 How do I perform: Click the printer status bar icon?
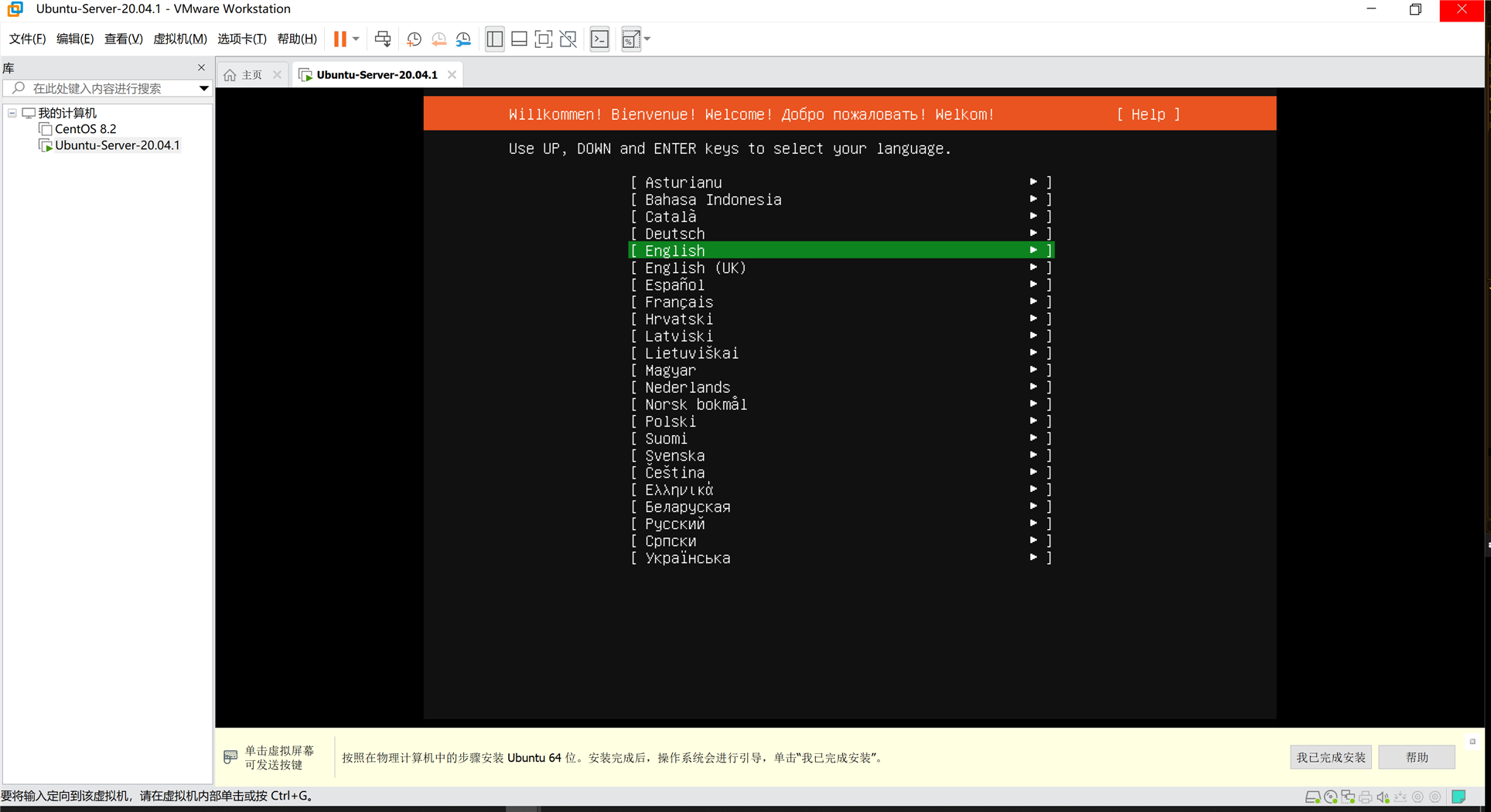coord(1366,797)
